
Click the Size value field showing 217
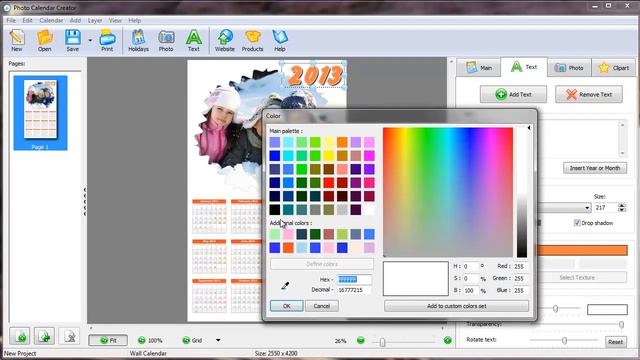(606, 208)
